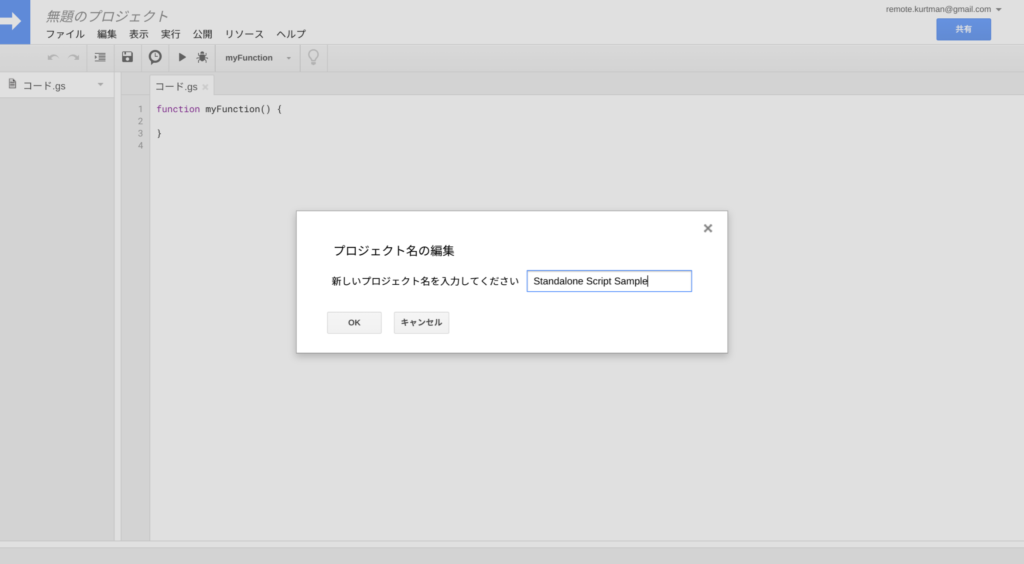Click the プロジェクト名の編集 dialog heading

(394, 251)
